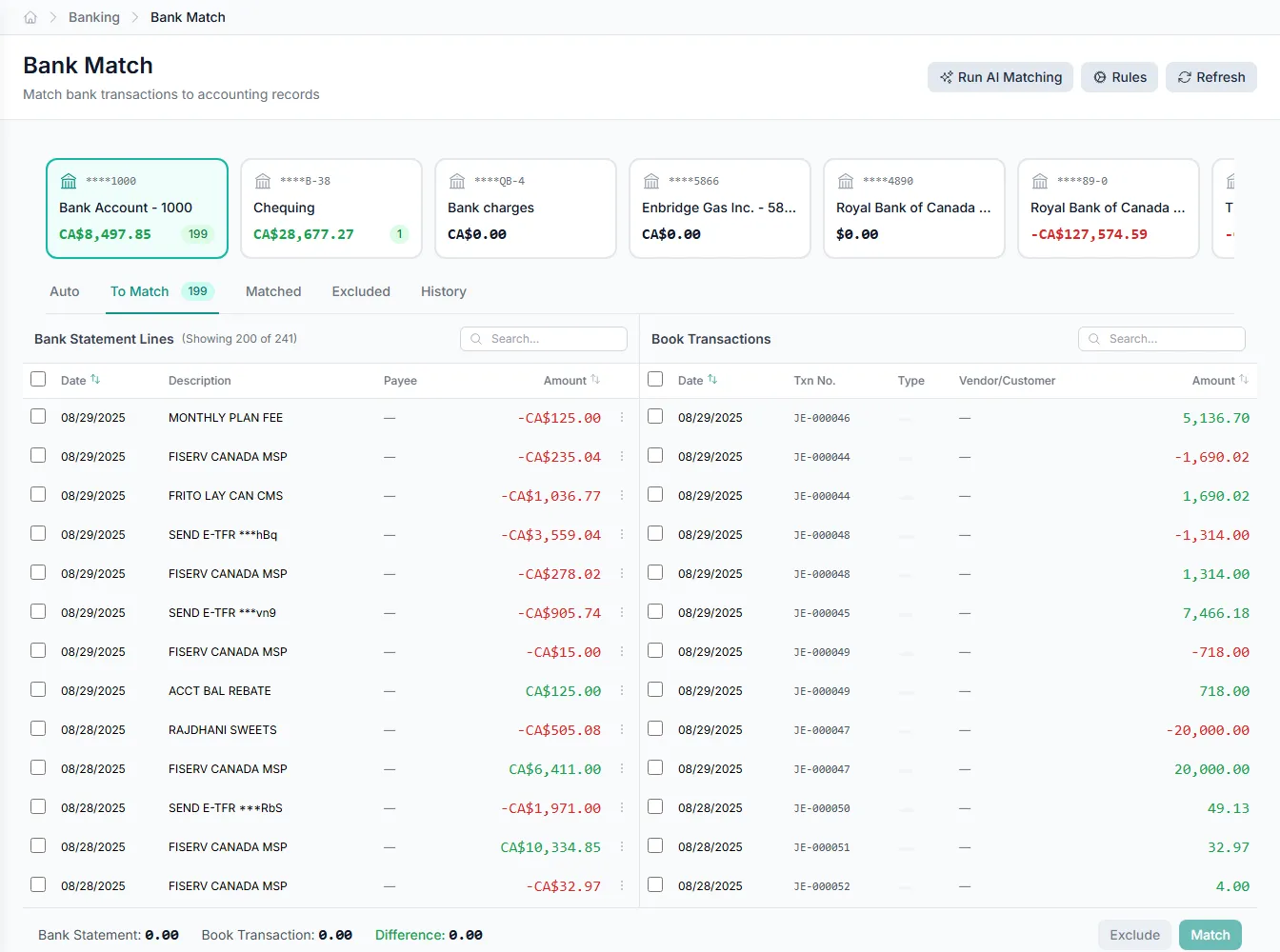
Task: Open row menu for -CA$278.02 line
Action: click(622, 573)
